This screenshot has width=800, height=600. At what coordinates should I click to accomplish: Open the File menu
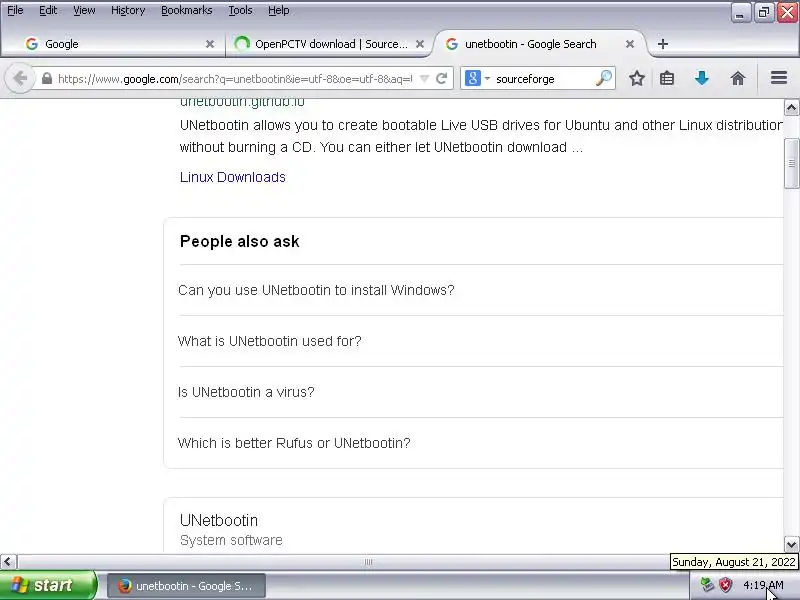[x=15, y=10]
